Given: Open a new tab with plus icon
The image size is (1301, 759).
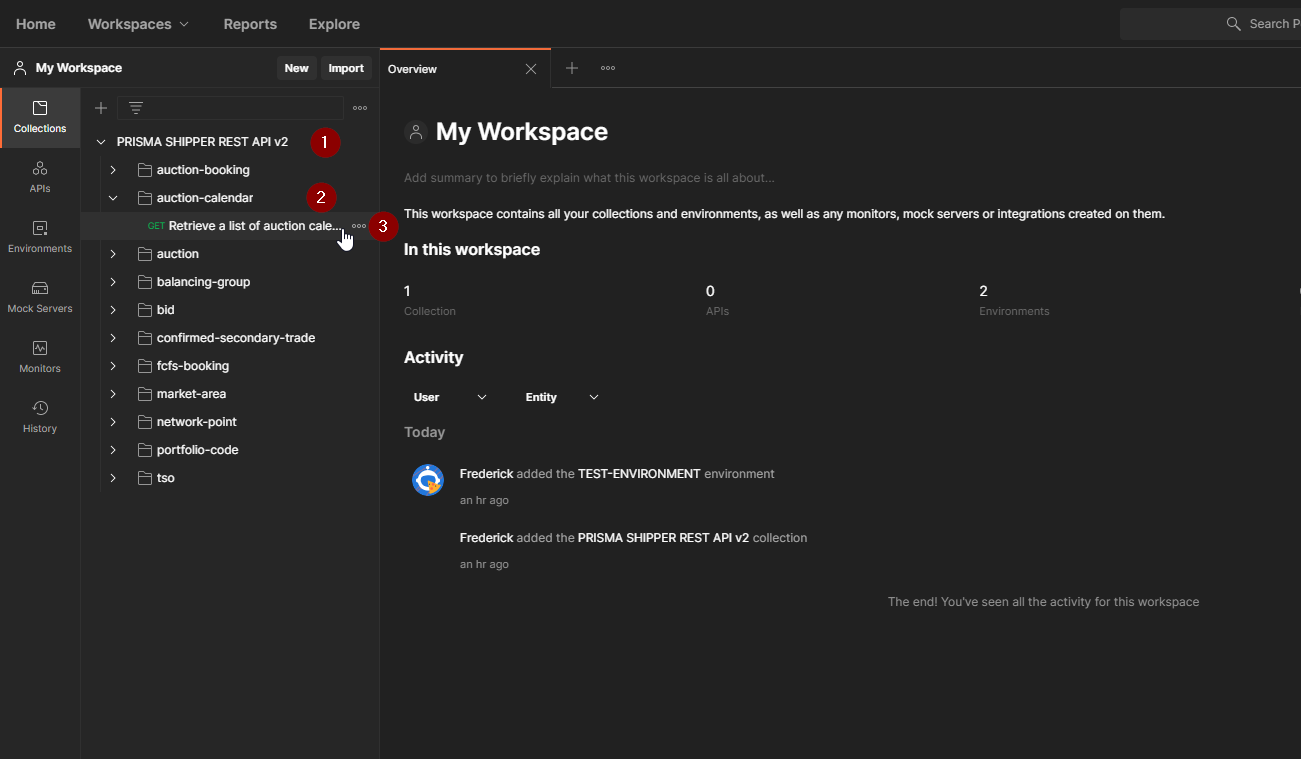Looking at the screenshot, I should 572,68.
